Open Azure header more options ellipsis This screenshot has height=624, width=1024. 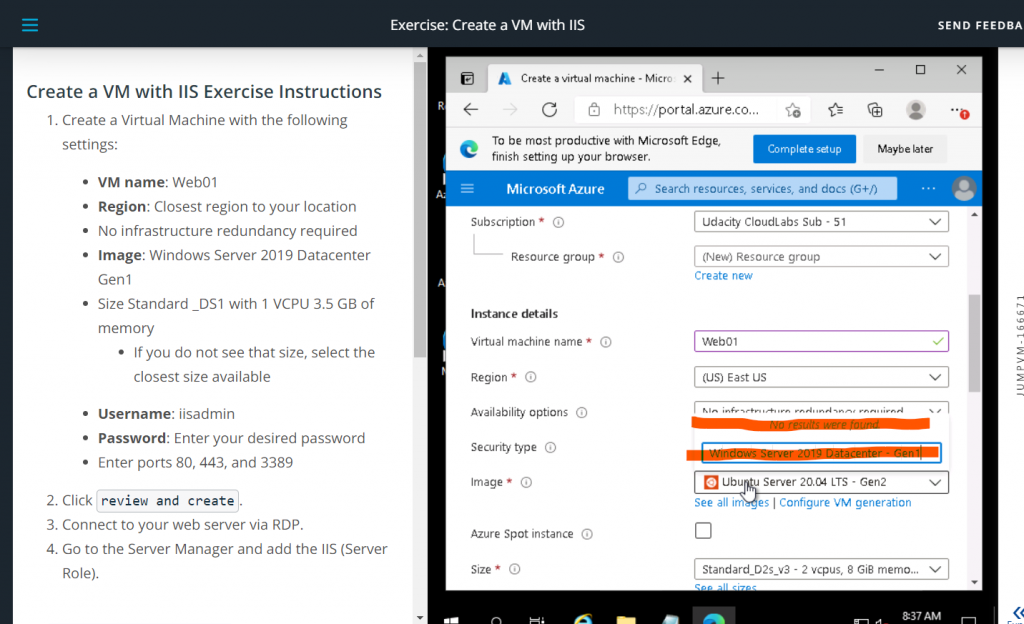[x=928, y=189]
